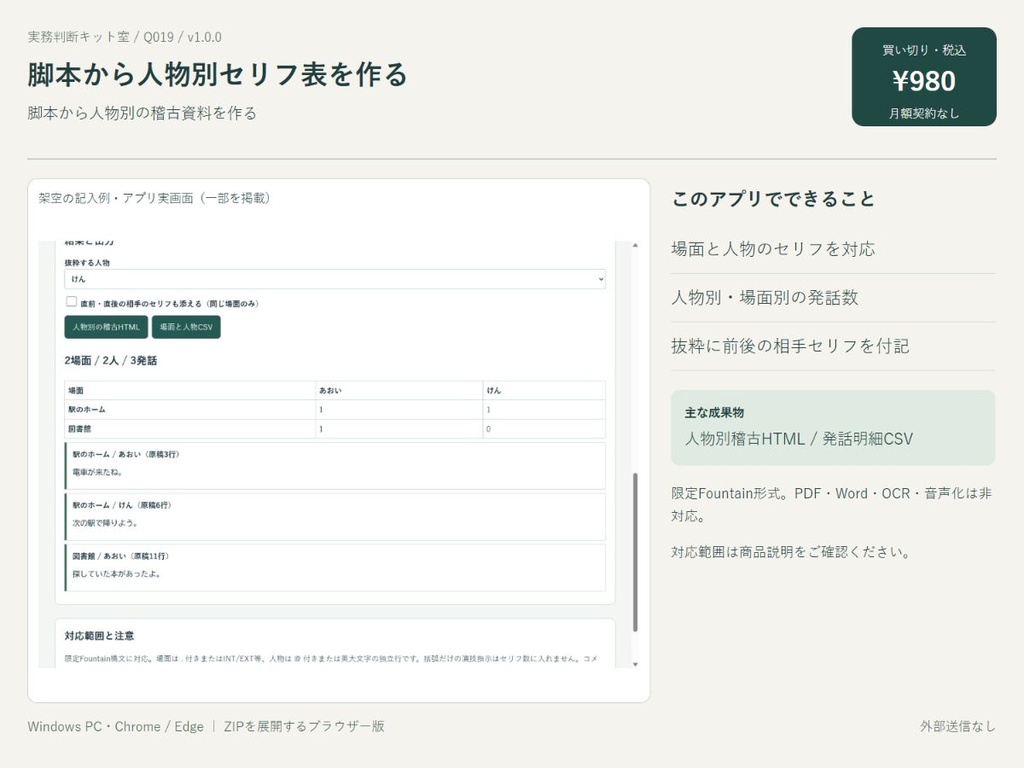Click the line 電車が来たね。
The width and height of the screenshot is (1024, 768).
(97, 472)
